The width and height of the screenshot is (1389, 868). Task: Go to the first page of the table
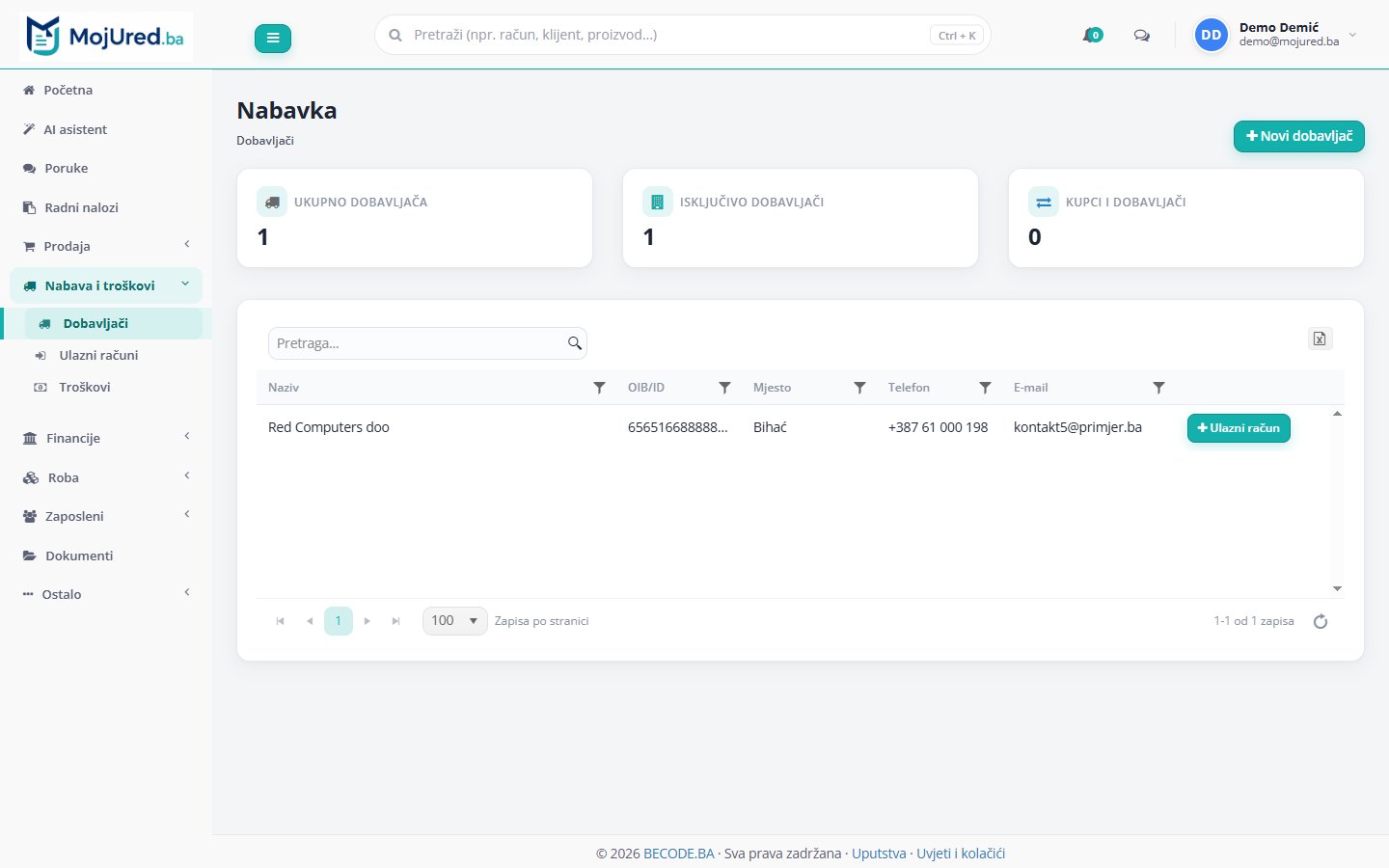point(281,621)
